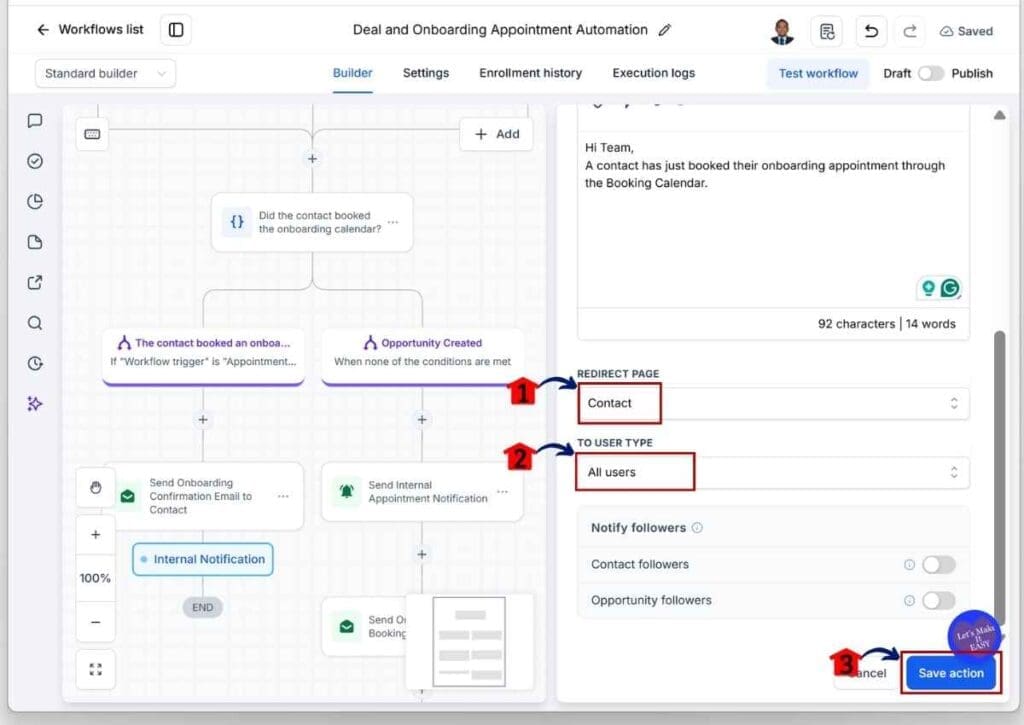This screenshot has width=1024, height=725.
Task: Click the END node label
Action: pos(202,607)
